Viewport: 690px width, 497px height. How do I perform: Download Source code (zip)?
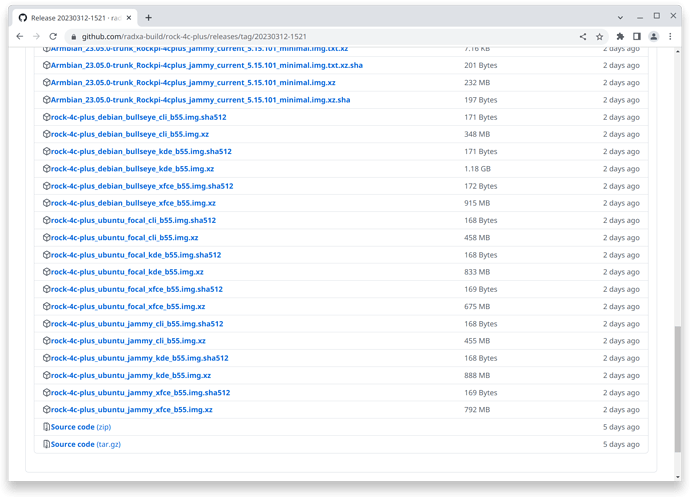click(x=81, y=427)
